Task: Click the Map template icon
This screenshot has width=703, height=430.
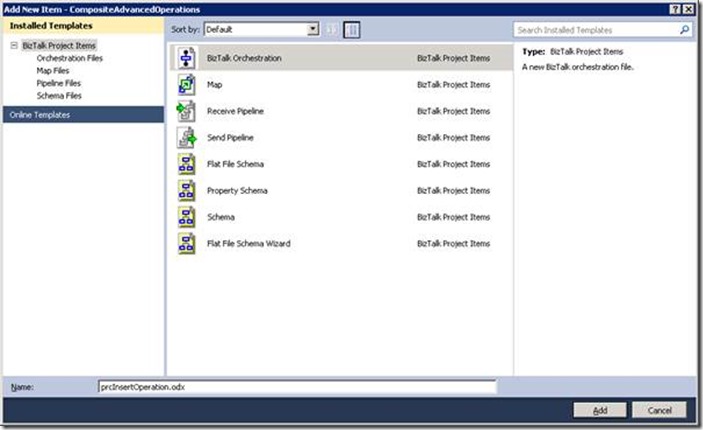Action: pos(187,84)
